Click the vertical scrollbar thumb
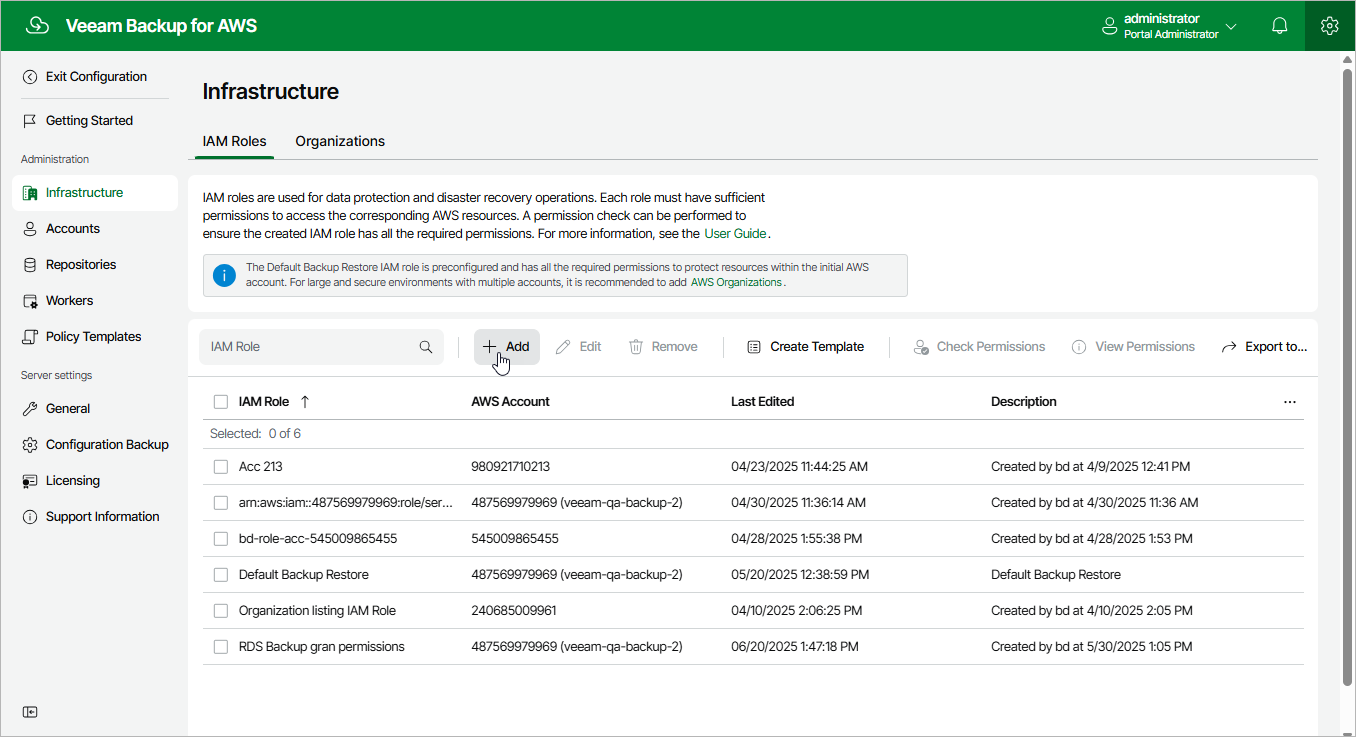Viewport: 1356px width, 737px height. click(1347, 378)
